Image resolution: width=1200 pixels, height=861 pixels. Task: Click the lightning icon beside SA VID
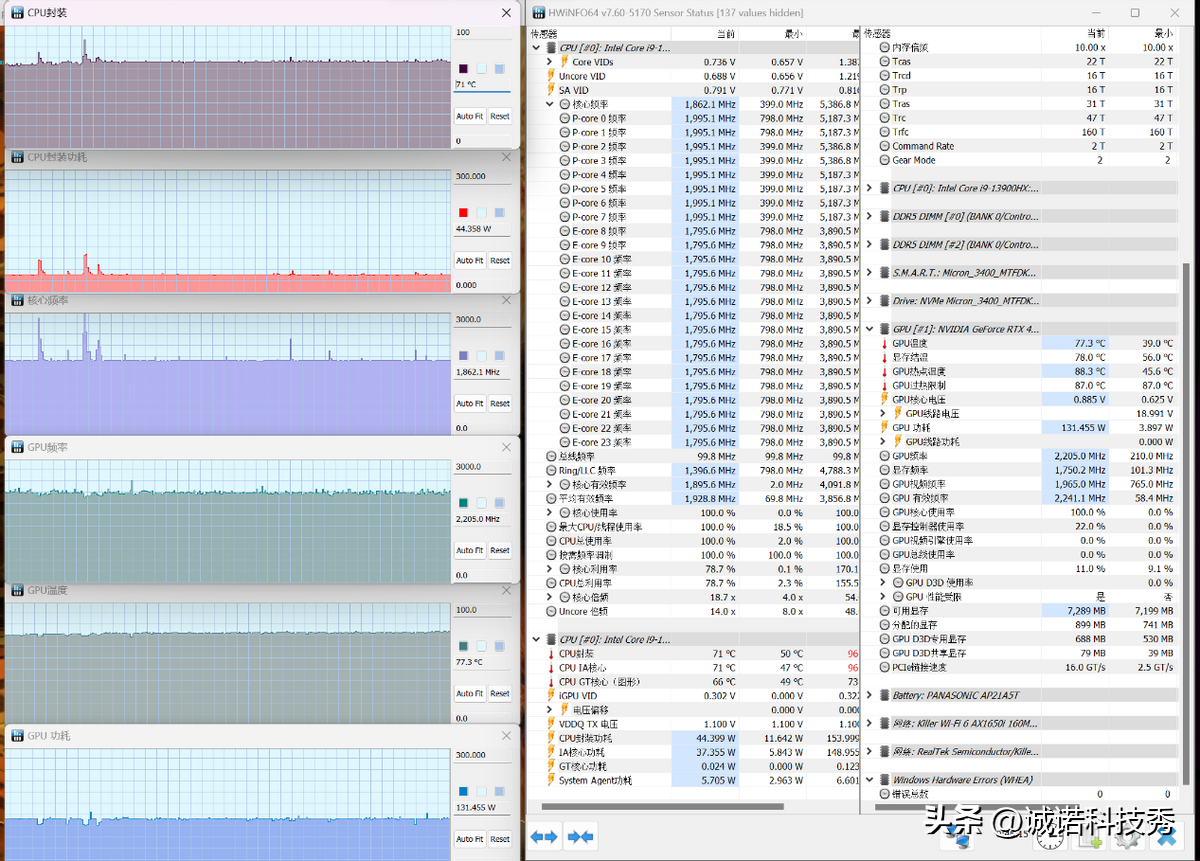click(550, 90)
